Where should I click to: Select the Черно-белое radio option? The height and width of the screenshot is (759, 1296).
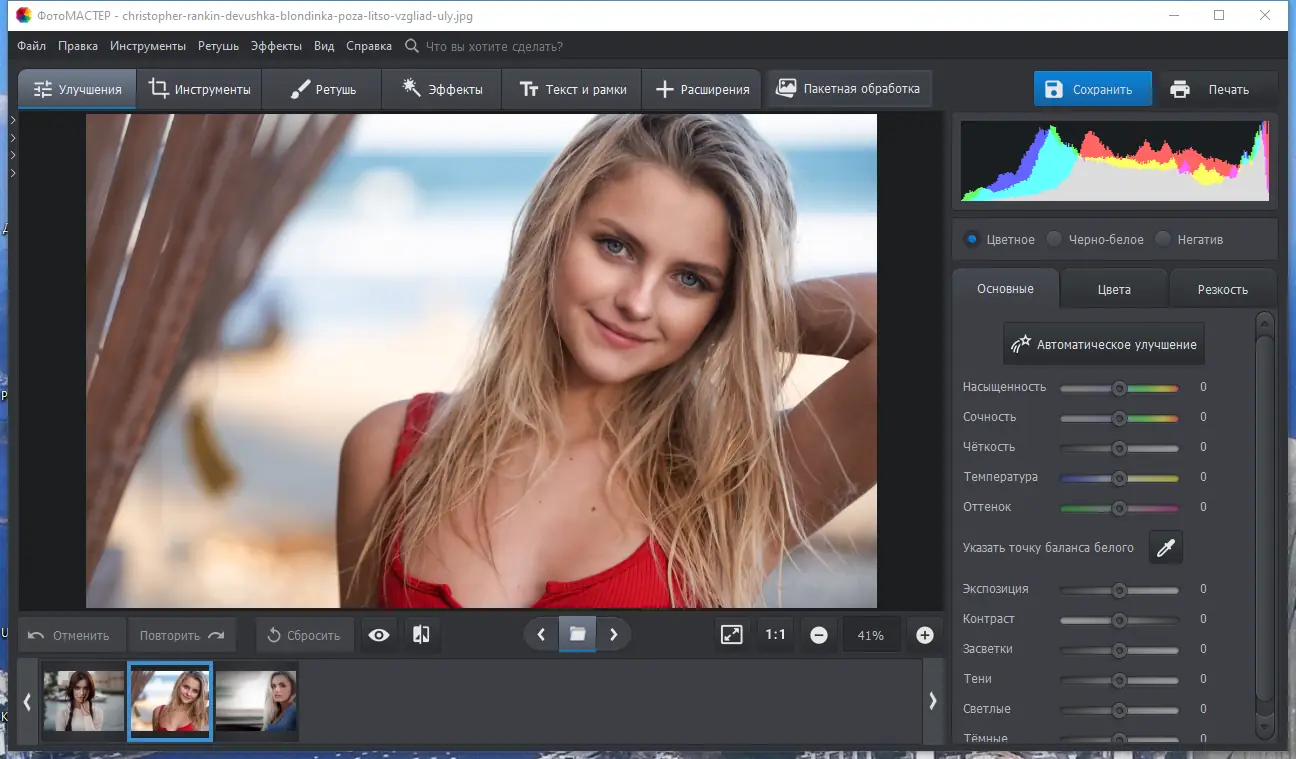coord(1054,239)
